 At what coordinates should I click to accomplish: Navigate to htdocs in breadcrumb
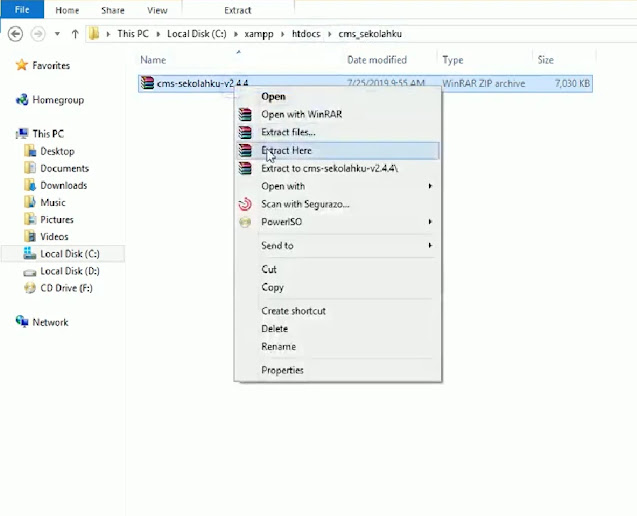tap(306, 34)
